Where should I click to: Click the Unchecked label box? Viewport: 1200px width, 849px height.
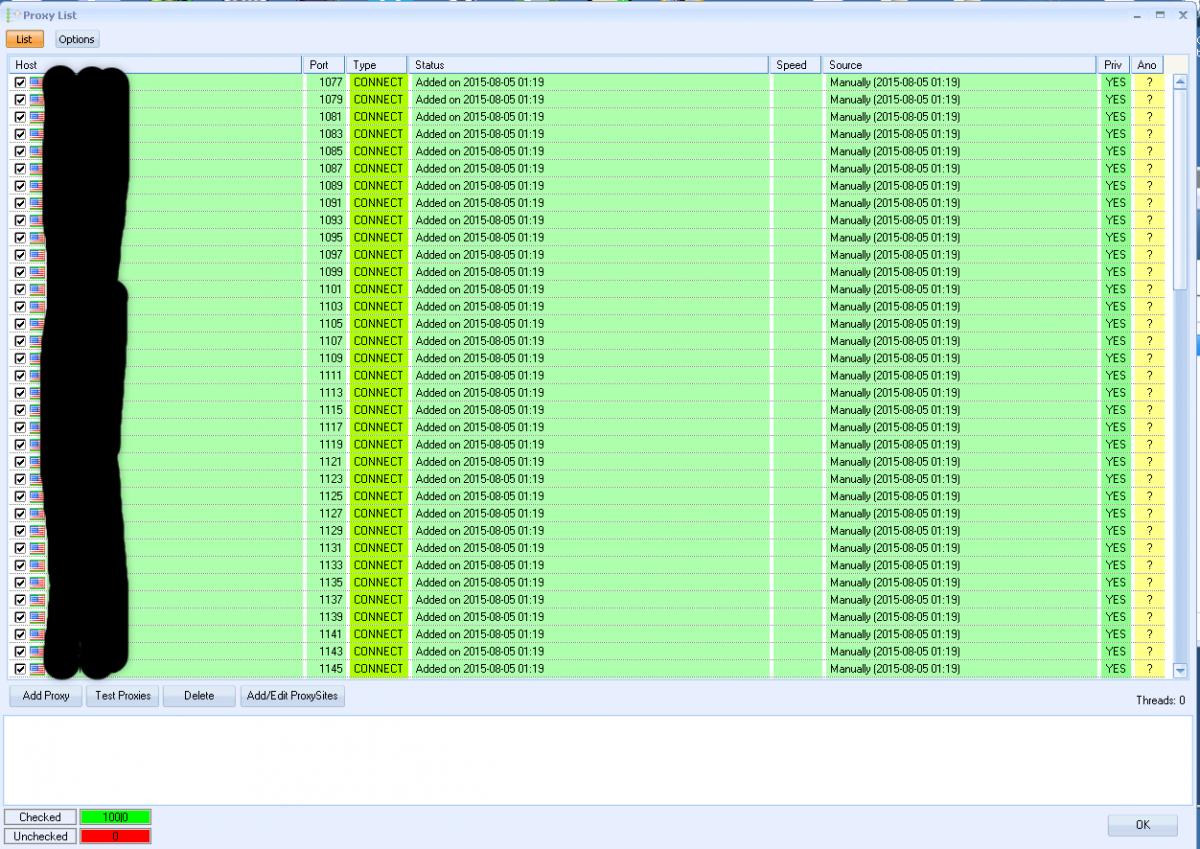point(40,836)
